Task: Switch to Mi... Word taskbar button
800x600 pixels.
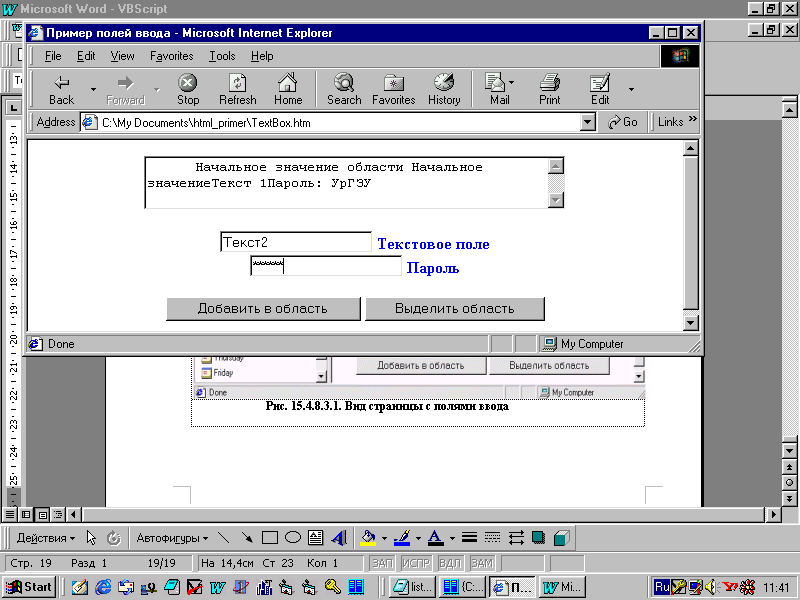Action: 562,587
